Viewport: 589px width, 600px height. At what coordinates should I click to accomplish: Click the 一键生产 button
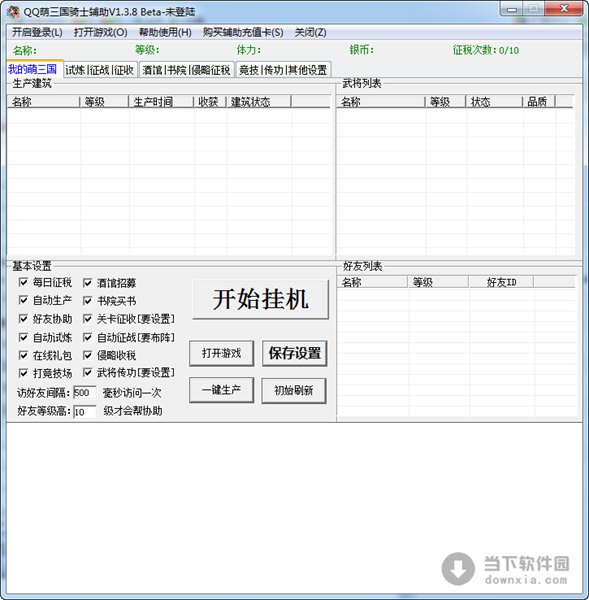[222, 390]
